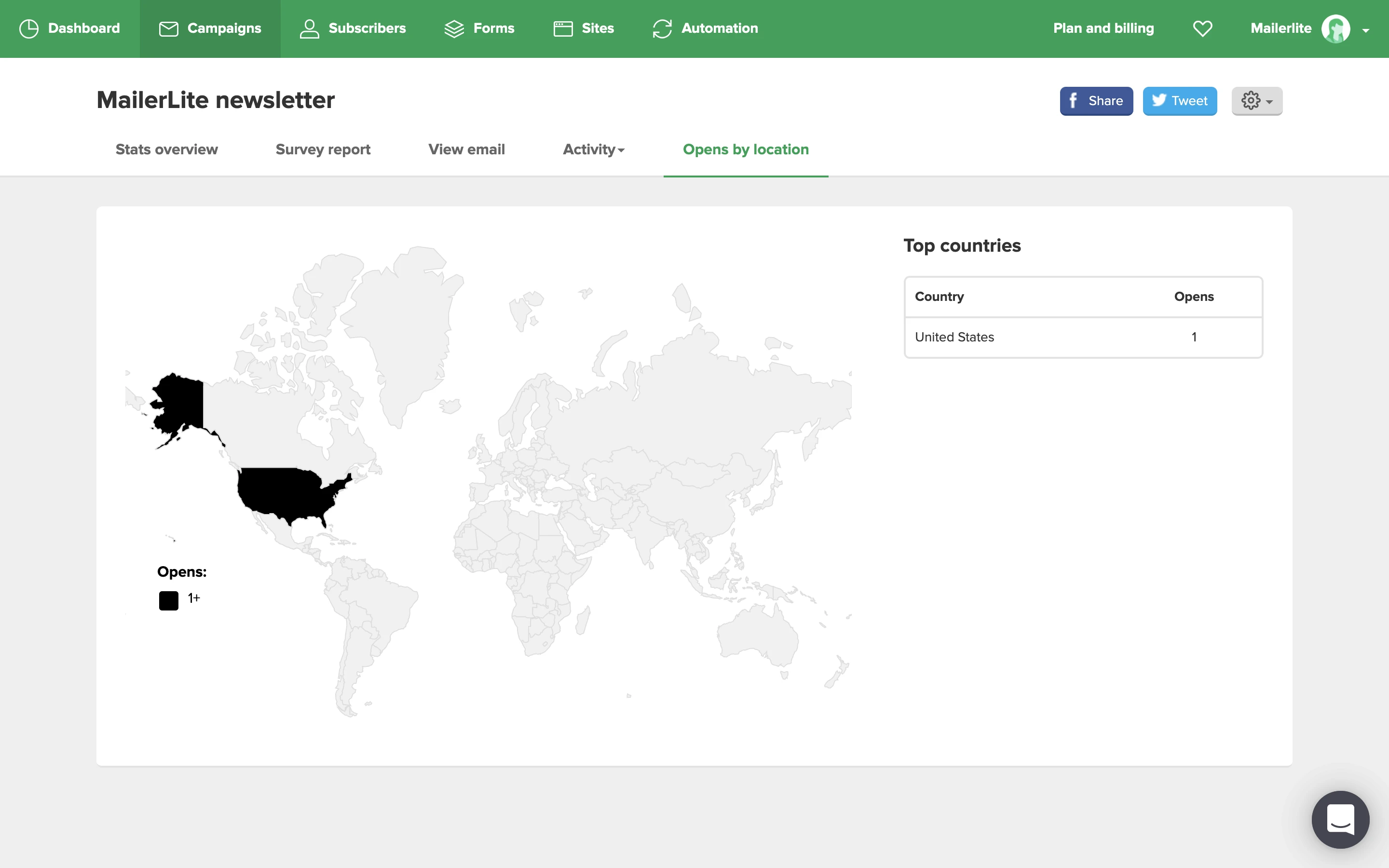The image size is (1389, 868).
Task: Click the black 1+ opens legend swatch
Action: pyautogui.click(x=169, y=600)
